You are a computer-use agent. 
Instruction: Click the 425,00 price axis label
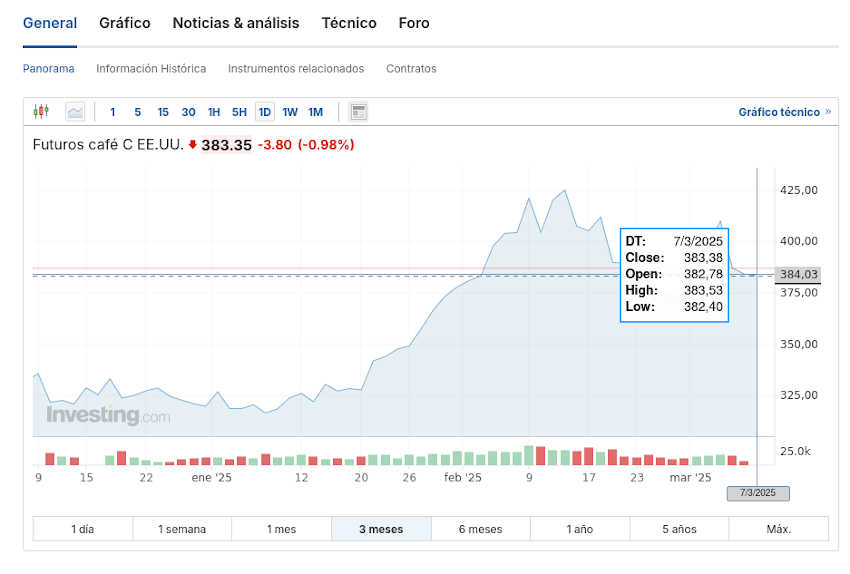pyautogui.click(x=799, y=190)
